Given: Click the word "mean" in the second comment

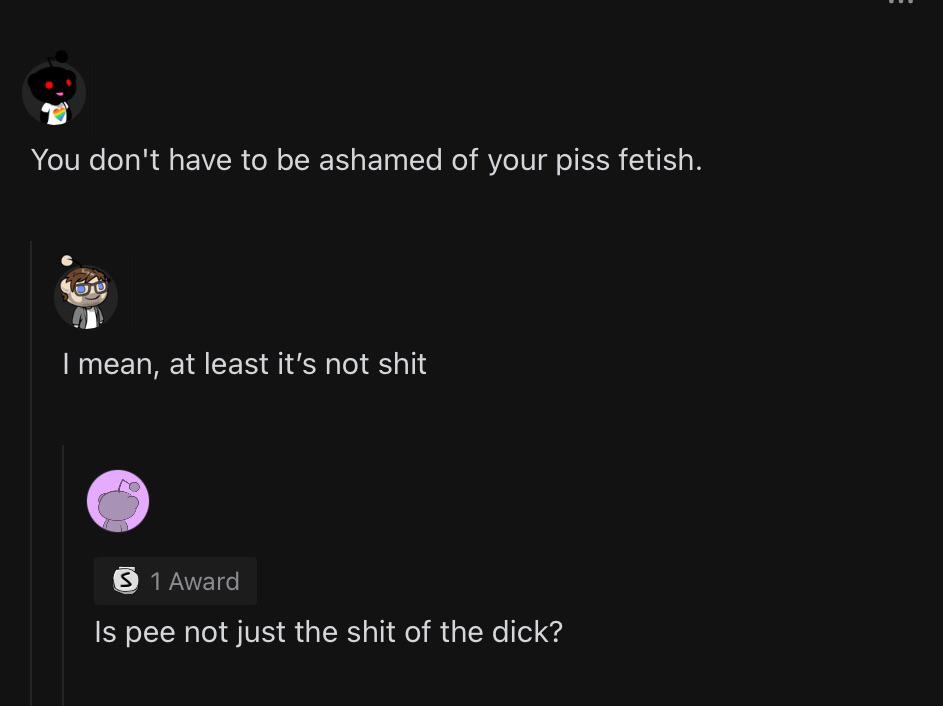Looking at the screenshot, I should point(115,364).
